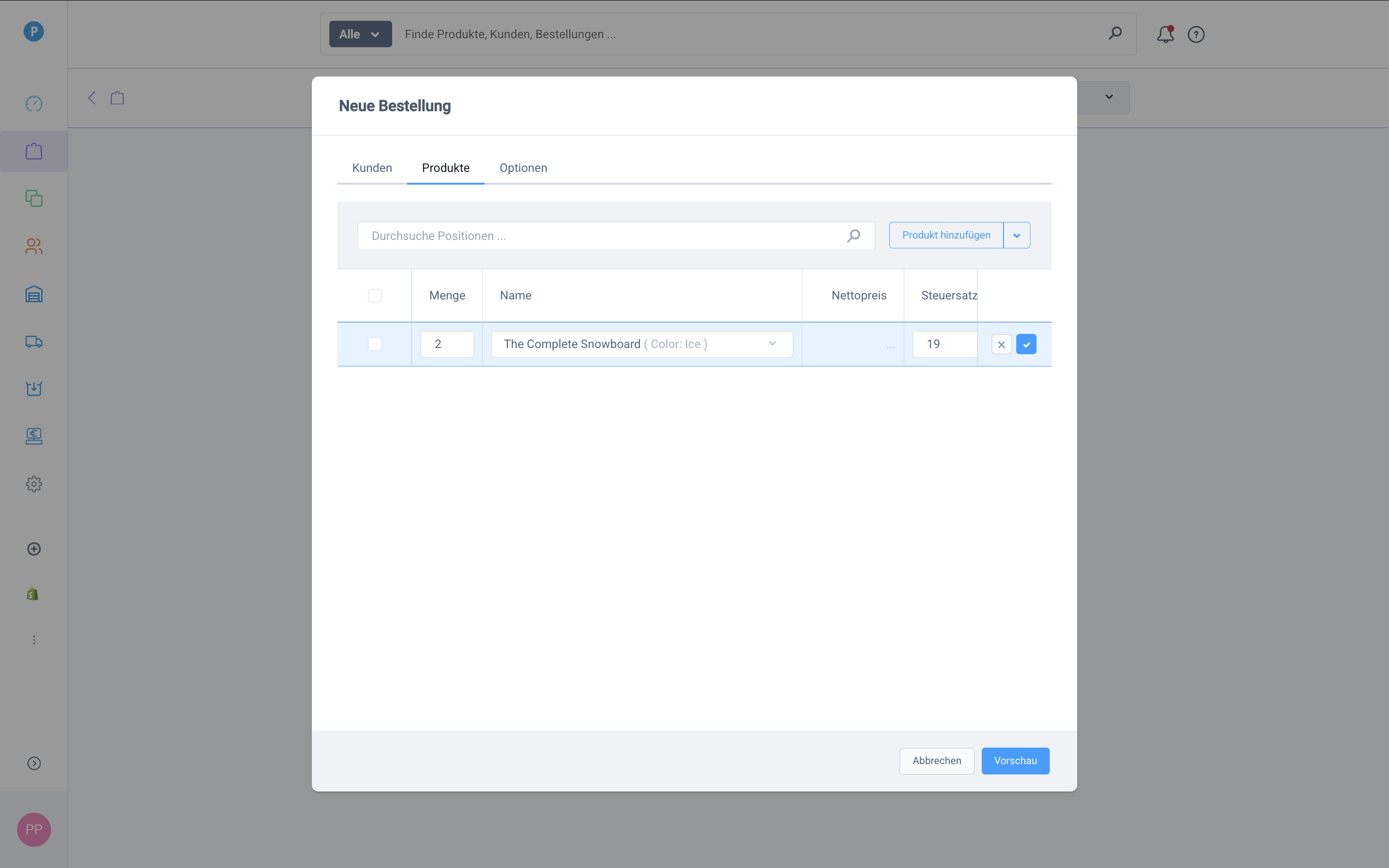Image resolution: width=1389 pixels, height=868 pixels.
Task: Open the shipping truck icon in sidebar
Action: 34,341
